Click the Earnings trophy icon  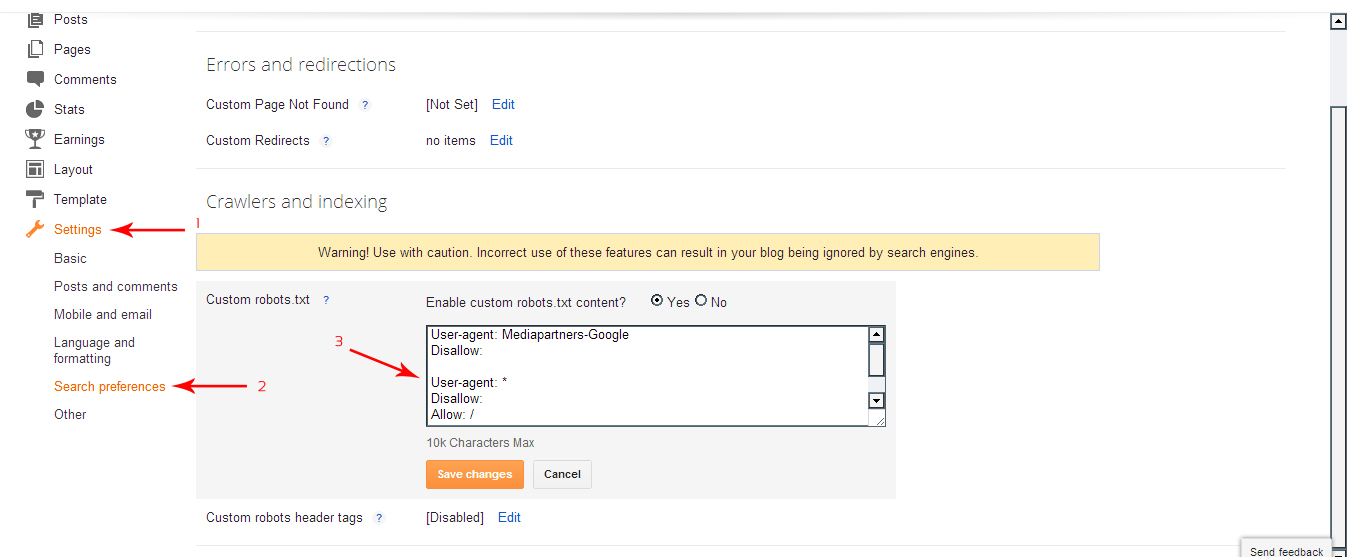tap(35, 139)
